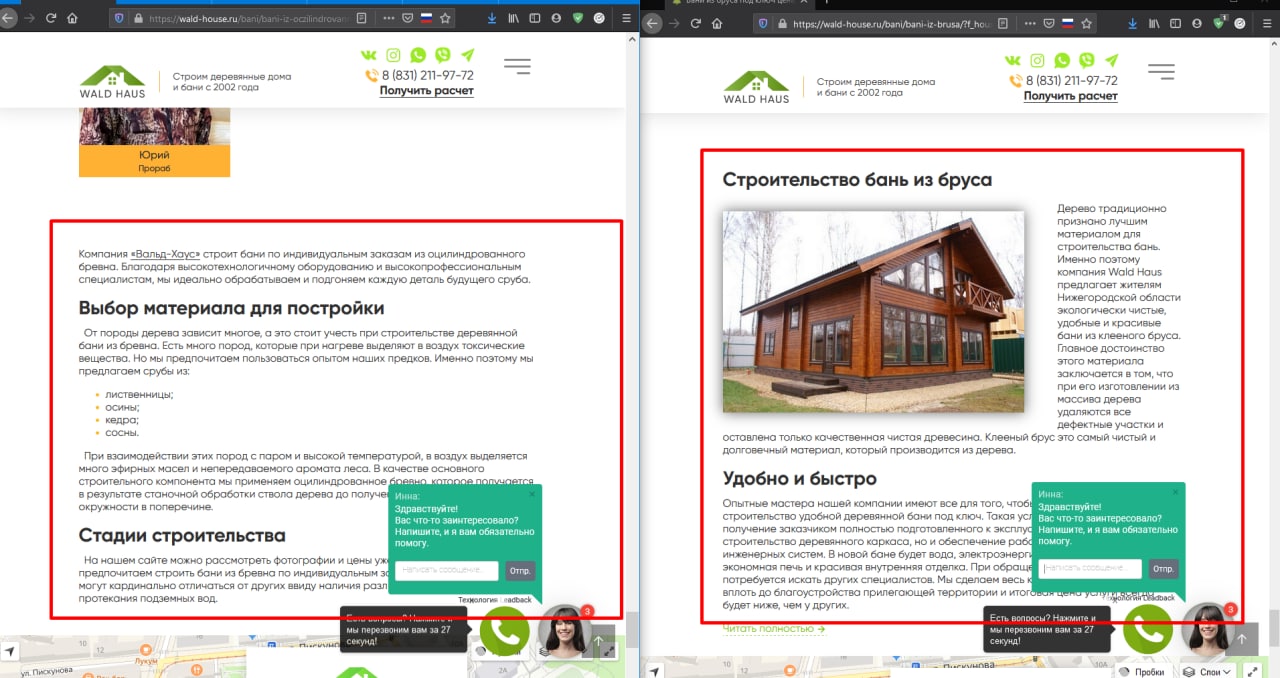The width and height of the screenshot is (1280, 678).
Task: Click the consultant avatar on the left page
Action: (x=565, y=631)
